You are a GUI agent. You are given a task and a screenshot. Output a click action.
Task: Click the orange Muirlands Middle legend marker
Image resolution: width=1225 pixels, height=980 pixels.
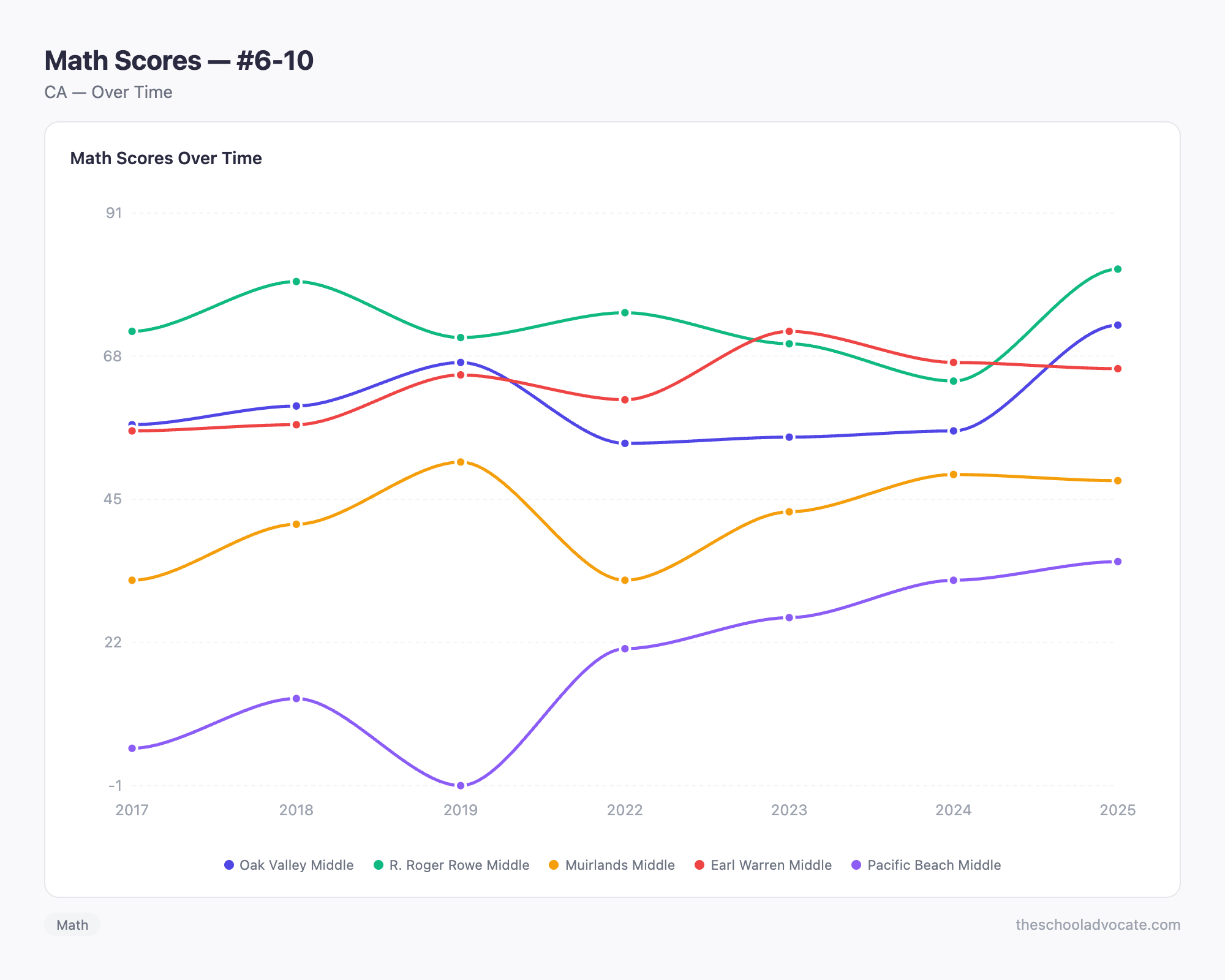tap(554, 865)
